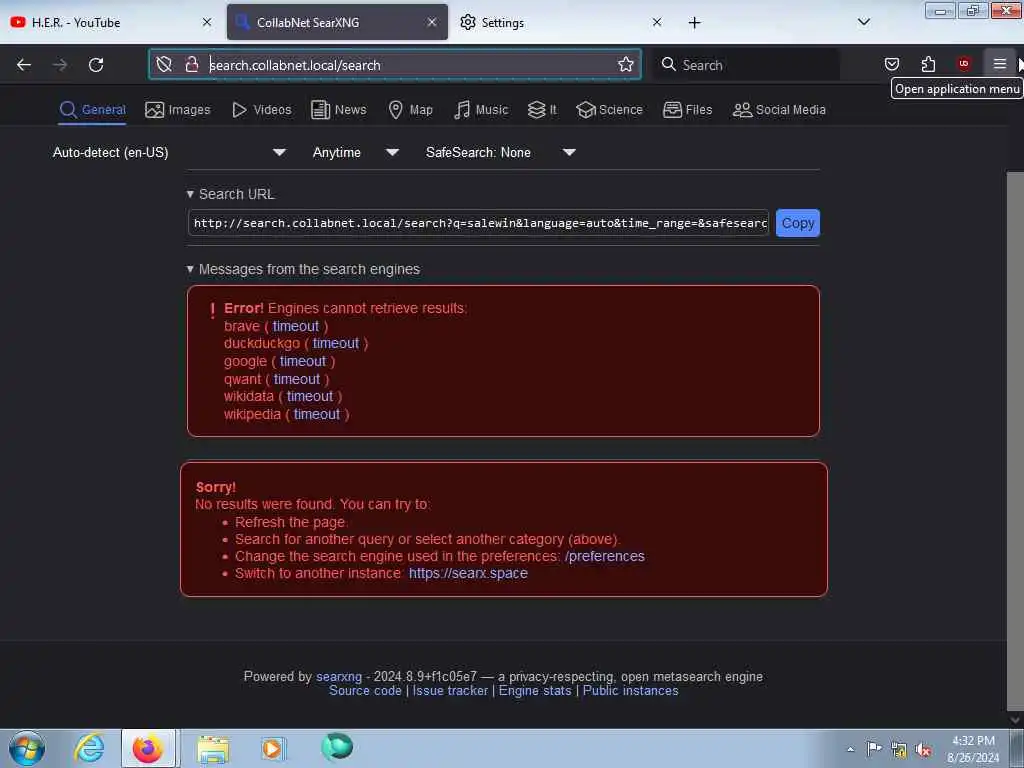1024x768 pixels.
Task: Open application menu hamburger icon
Action: coord(999,64)
